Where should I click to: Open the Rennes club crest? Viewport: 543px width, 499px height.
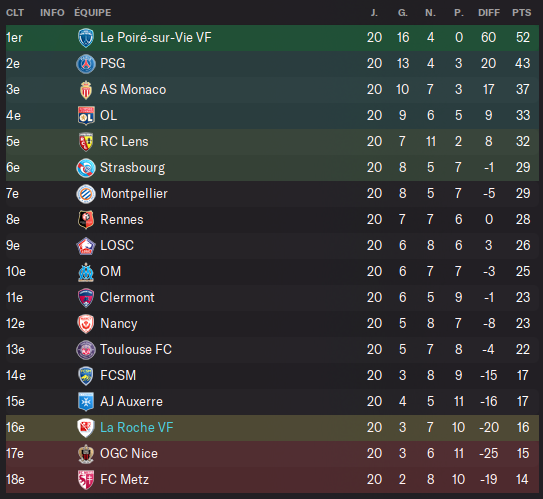86,220
